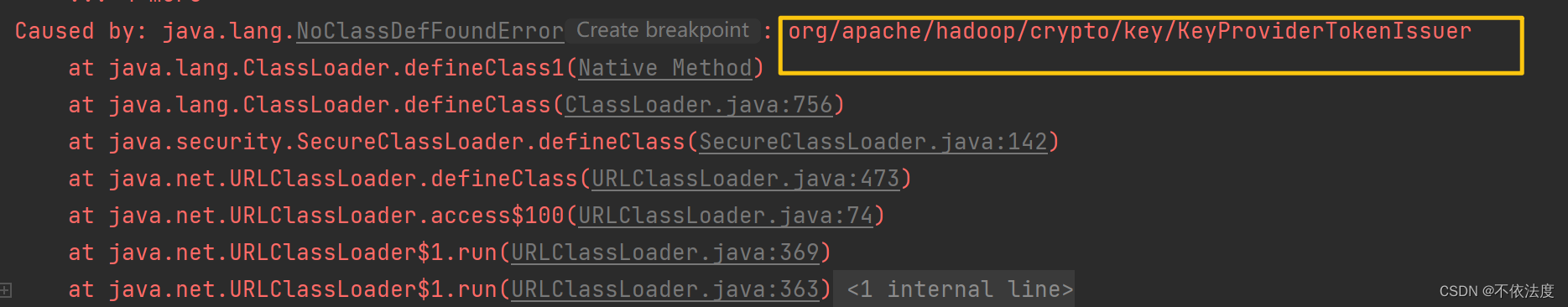
Task: Open the NoClassDefFoundError class link
Action: coord(430,32)
